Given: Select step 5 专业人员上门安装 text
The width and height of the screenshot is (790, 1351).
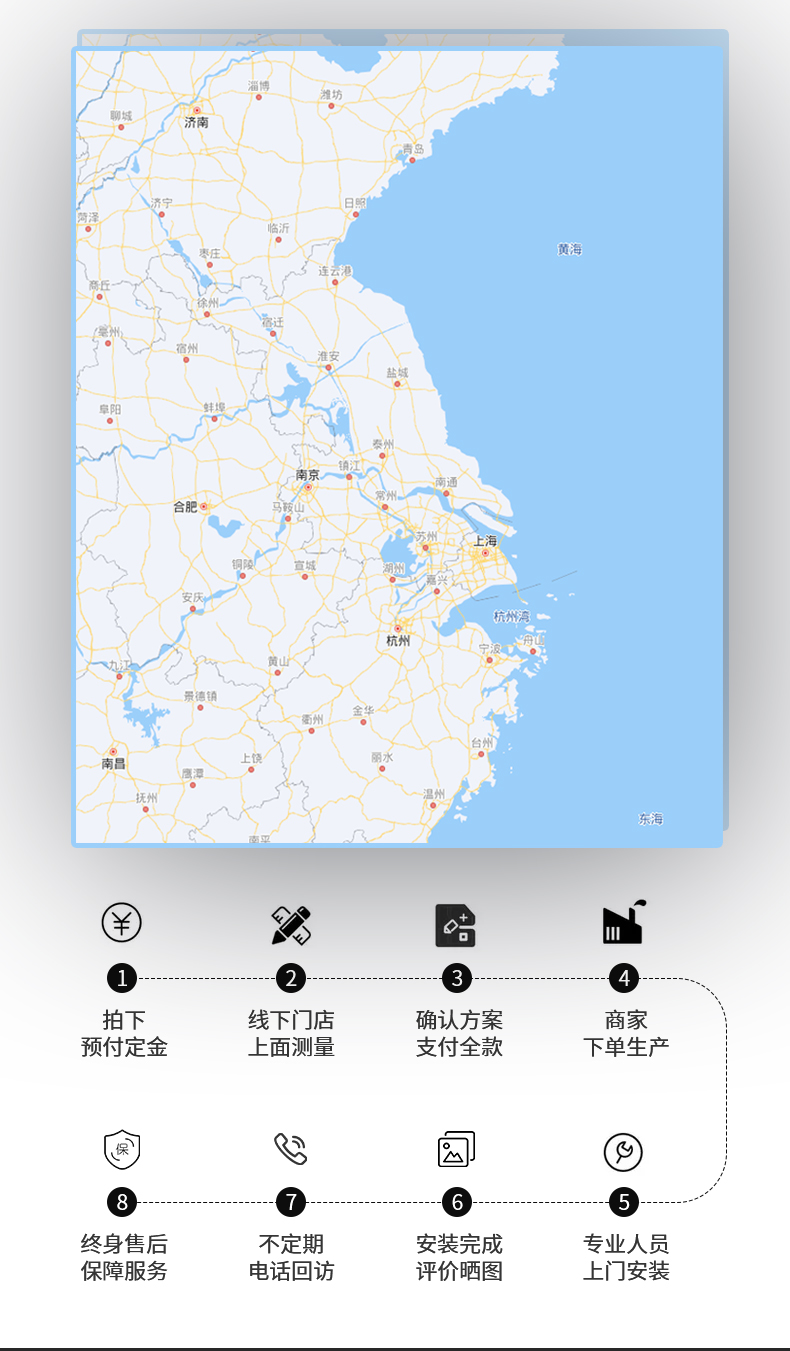Looking at the screenshot, I should [626, 1257].
